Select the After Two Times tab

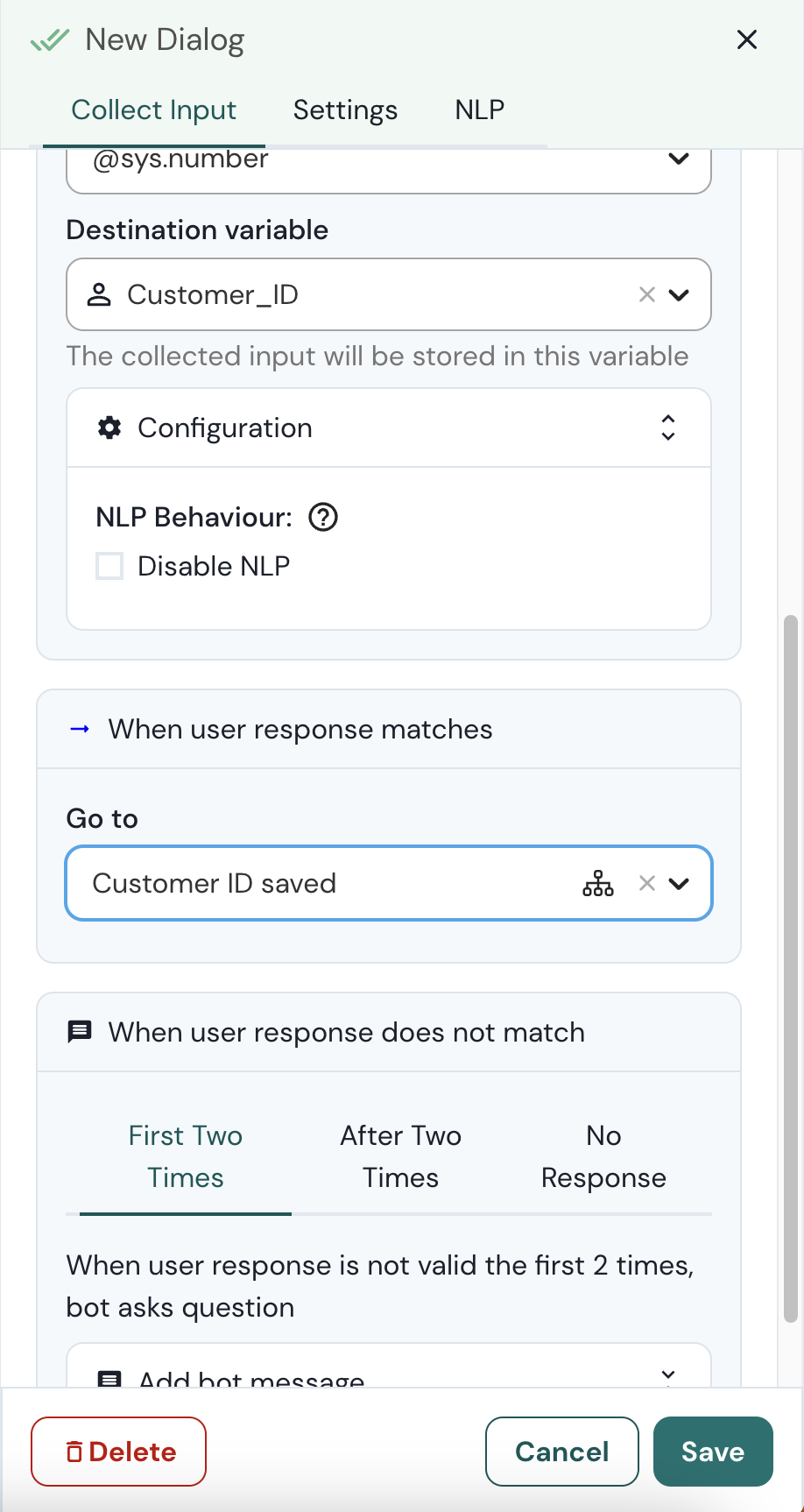pyautogui.click(x=400, y=1156)
